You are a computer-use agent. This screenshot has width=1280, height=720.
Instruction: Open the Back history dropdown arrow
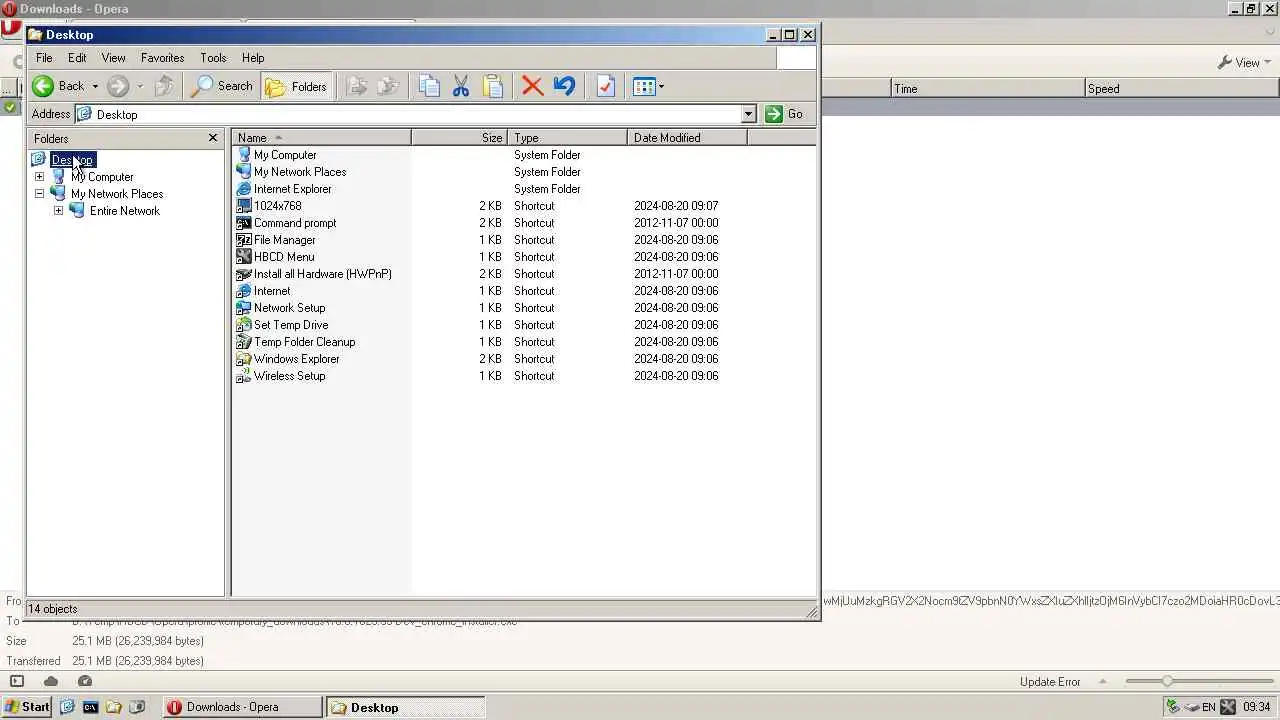pos(95,86)
